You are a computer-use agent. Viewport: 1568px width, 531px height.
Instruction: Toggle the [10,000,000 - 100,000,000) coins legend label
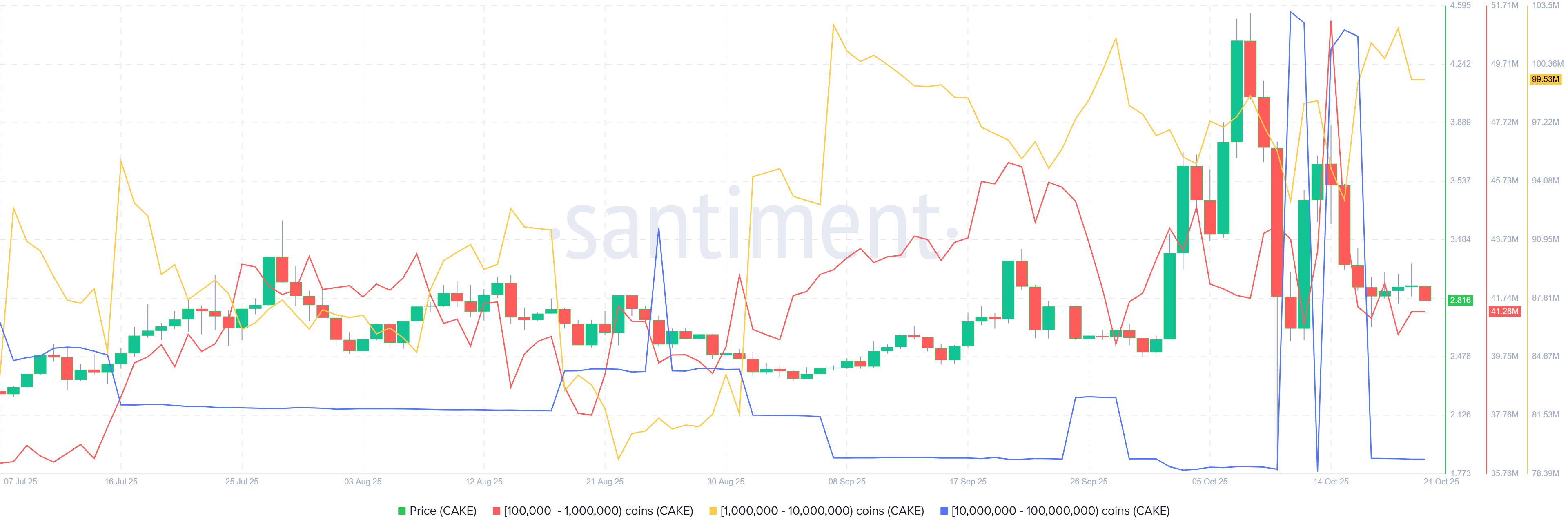[x=1060, y=511]
